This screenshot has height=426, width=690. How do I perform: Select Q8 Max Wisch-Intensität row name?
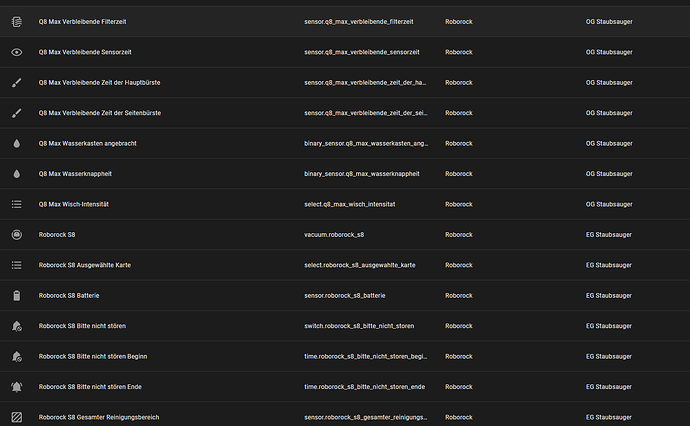(x=73, y=204)
